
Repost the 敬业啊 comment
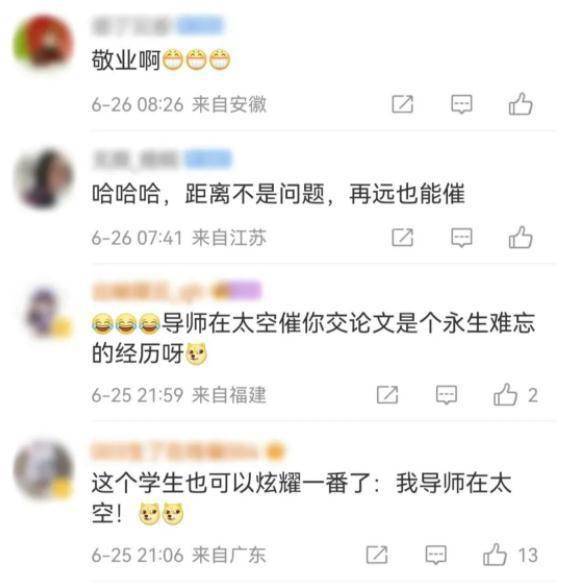[x=402, y=104]
